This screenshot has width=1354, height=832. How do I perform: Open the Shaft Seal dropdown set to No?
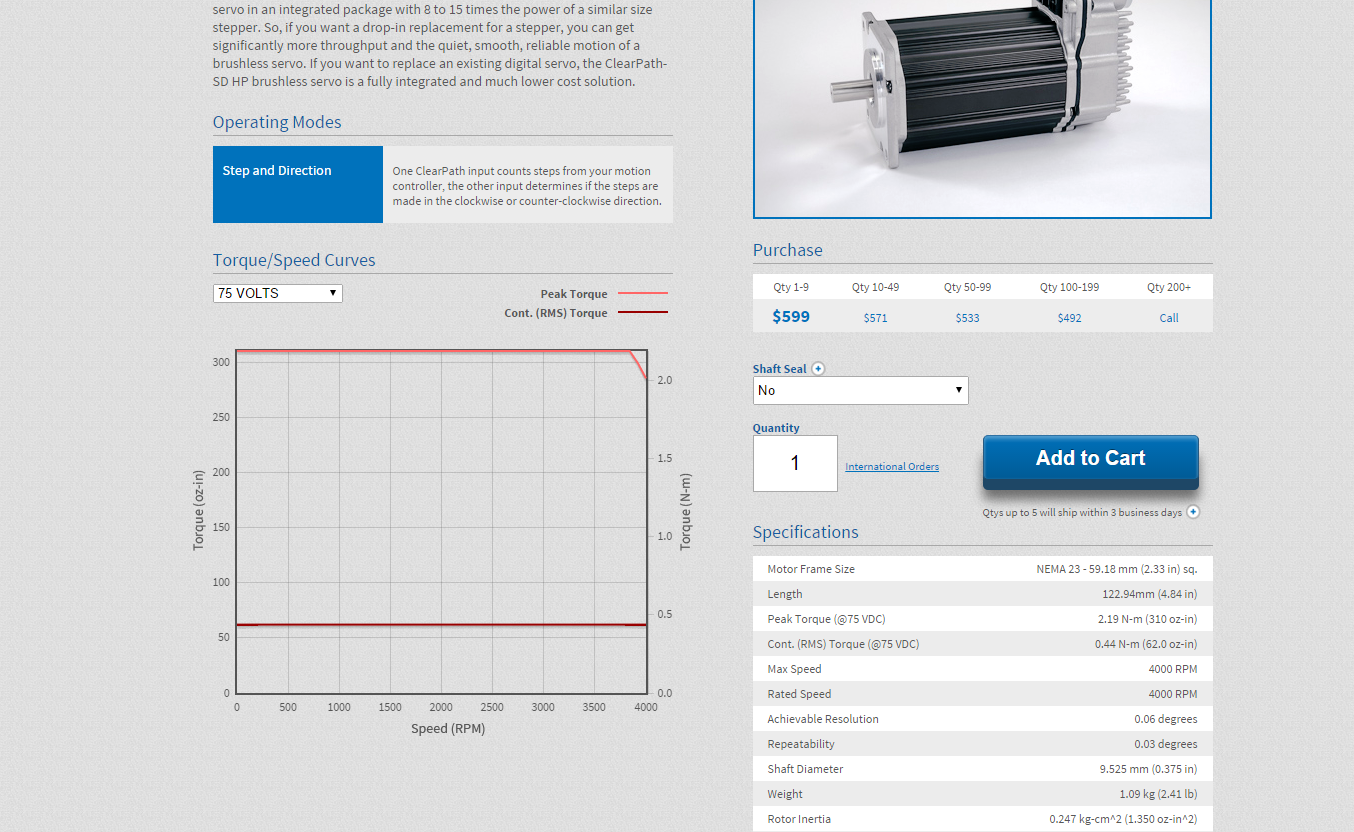coord(860,390)
